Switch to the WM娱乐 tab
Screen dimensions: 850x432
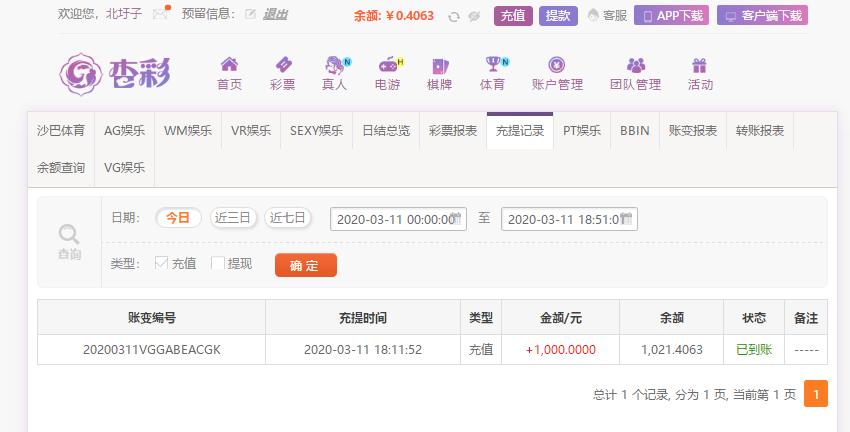(x=188, y=131)
